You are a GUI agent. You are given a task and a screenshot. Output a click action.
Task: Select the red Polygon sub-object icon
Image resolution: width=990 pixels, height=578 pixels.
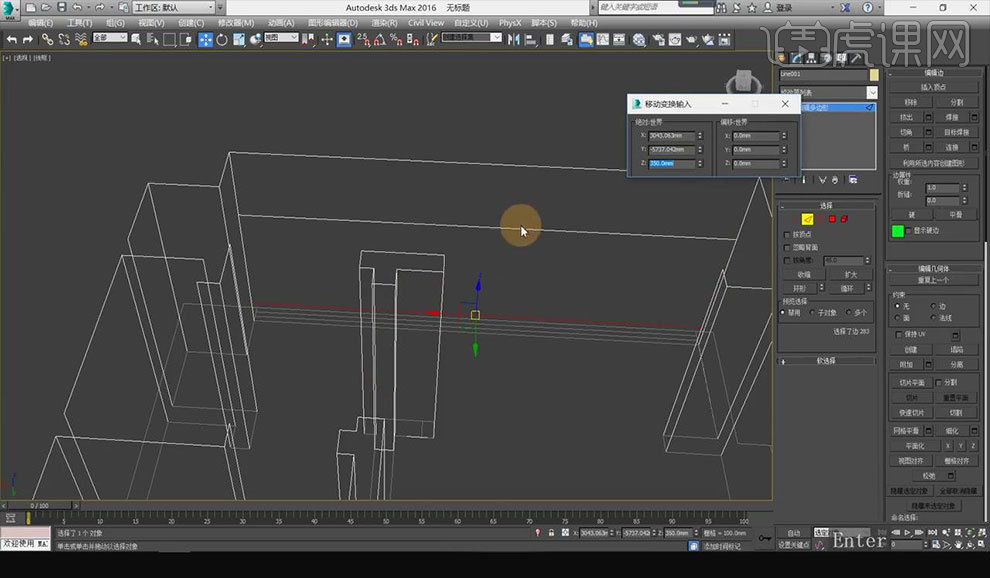click(831, 219)
